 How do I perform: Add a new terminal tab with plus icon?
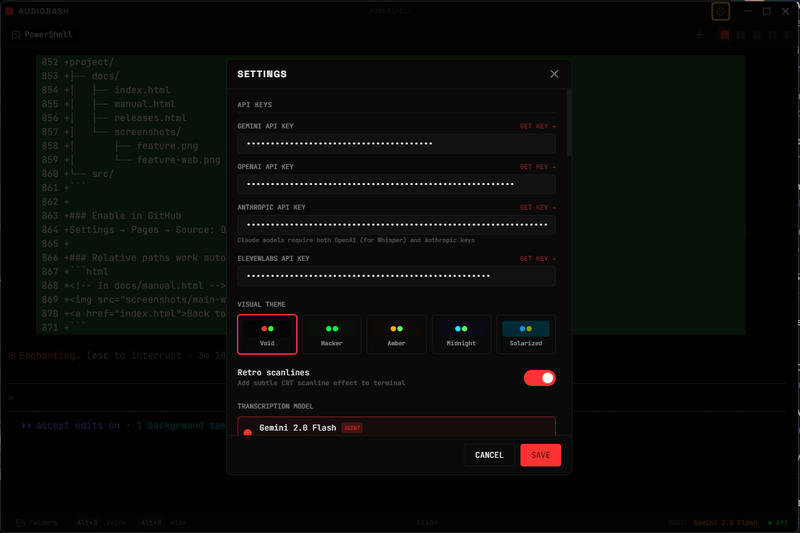(699, 35)
